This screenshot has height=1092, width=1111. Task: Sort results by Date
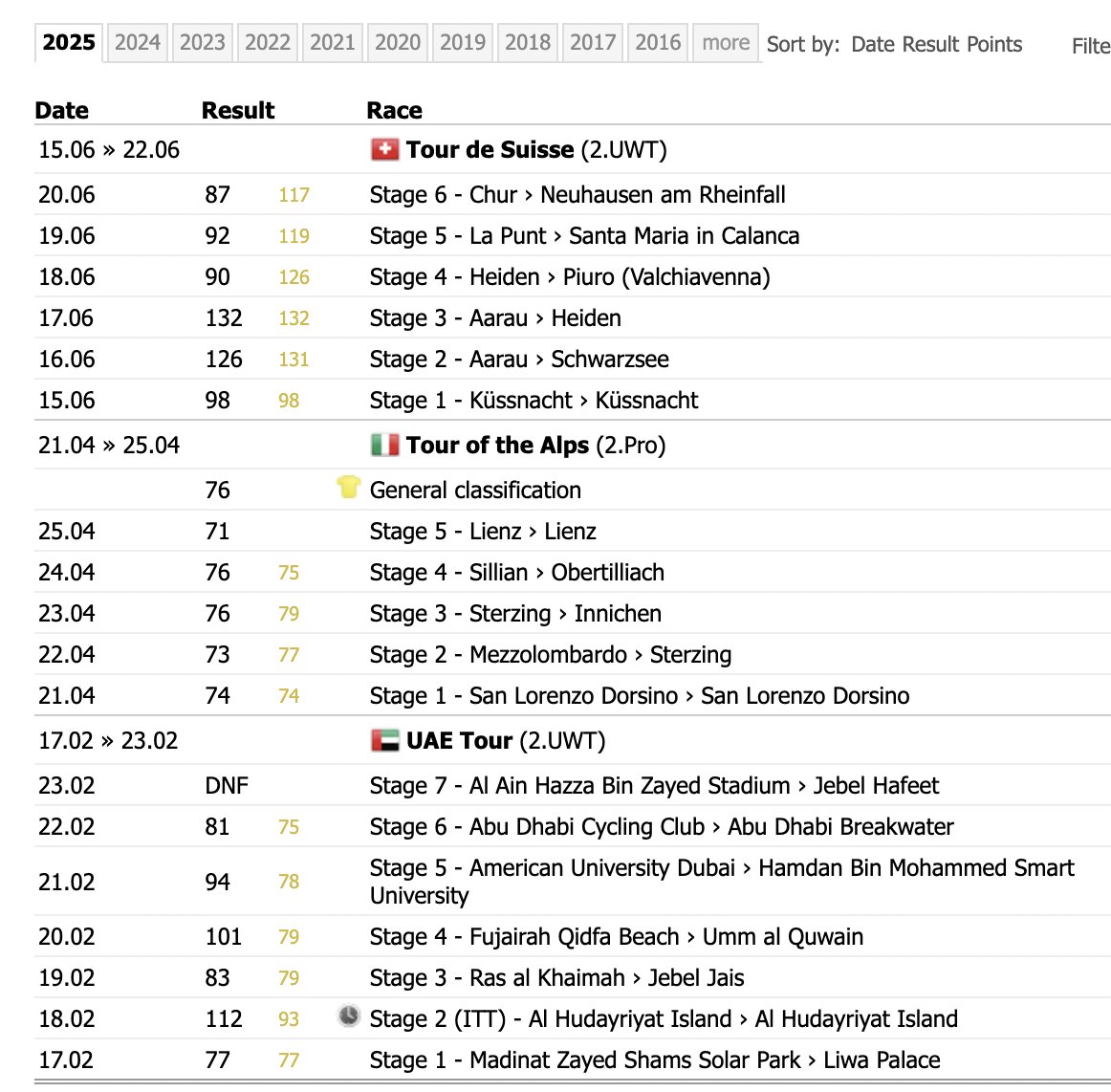(872, 45)
